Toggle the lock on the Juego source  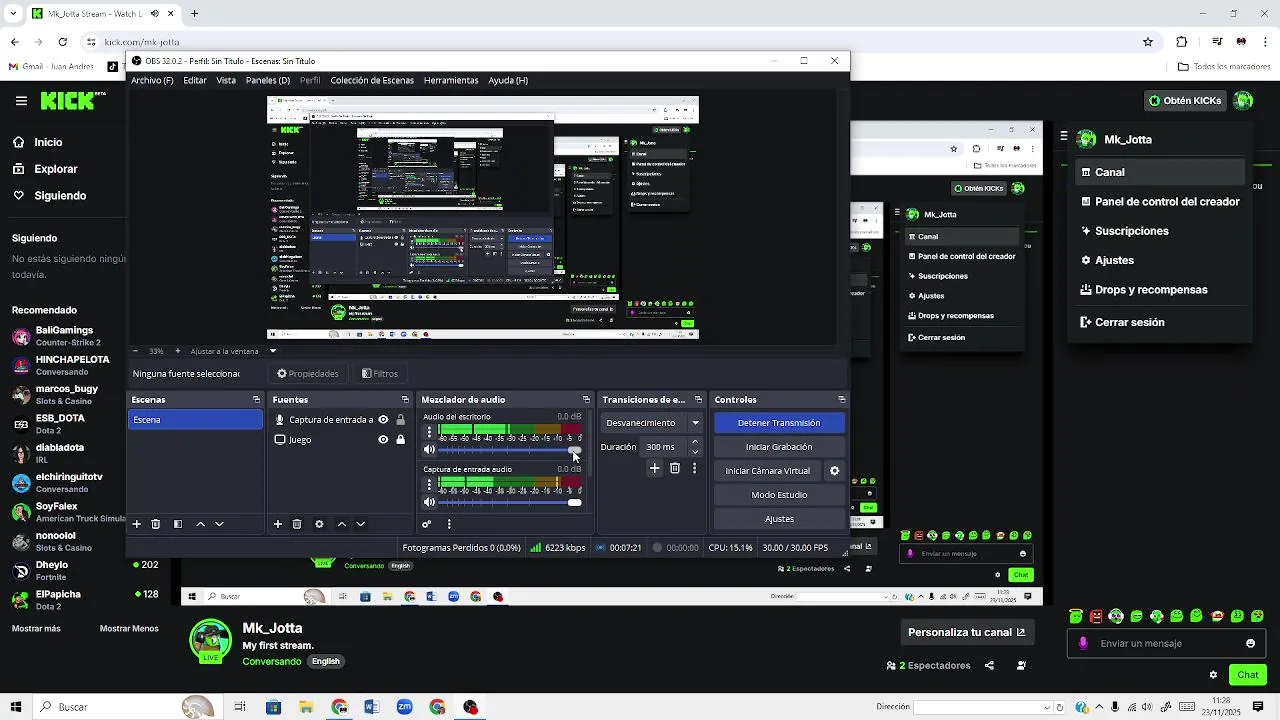401,440
